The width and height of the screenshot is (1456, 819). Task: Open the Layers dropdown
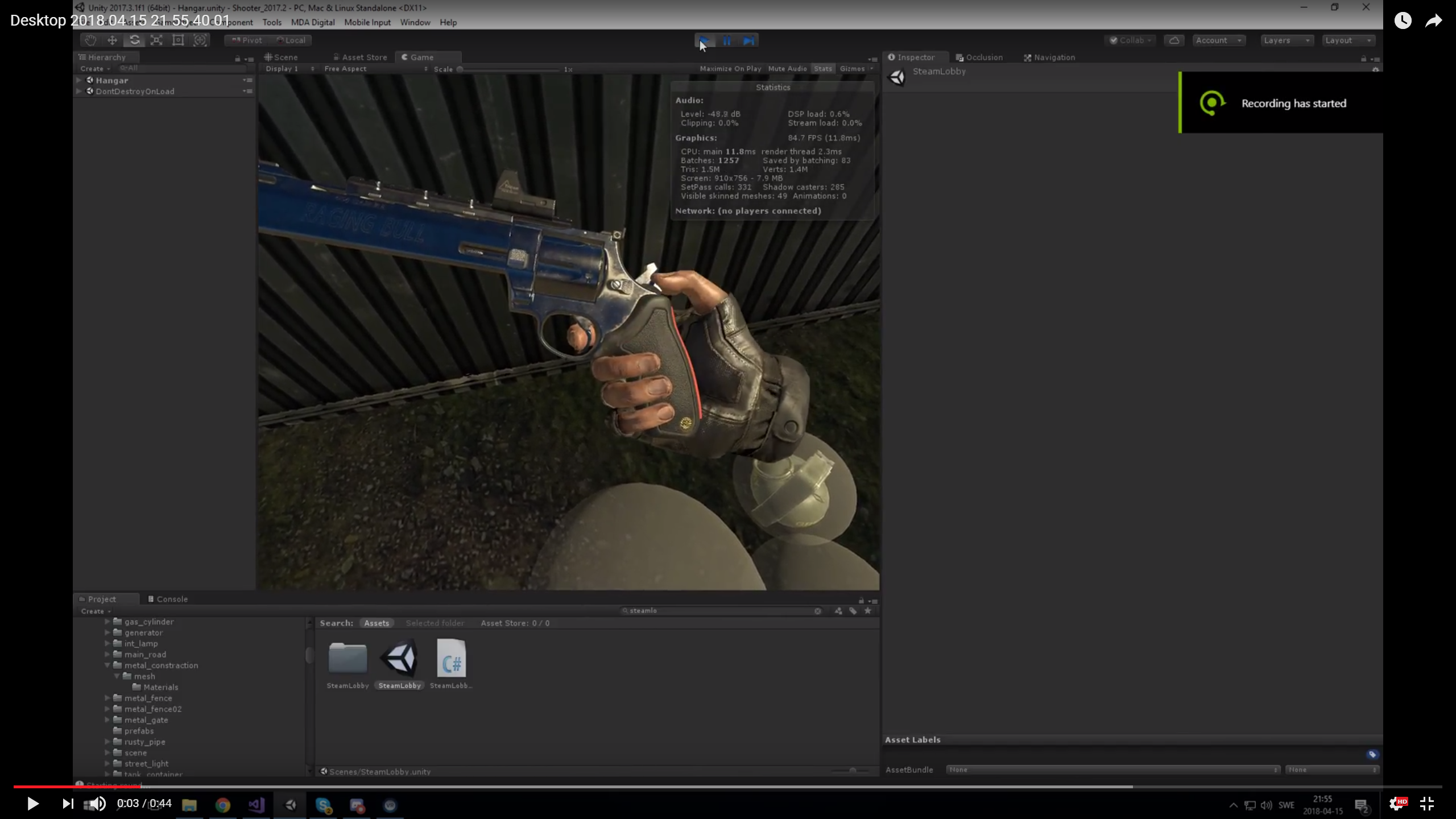pyautogui.click(x=1287, y=40)
